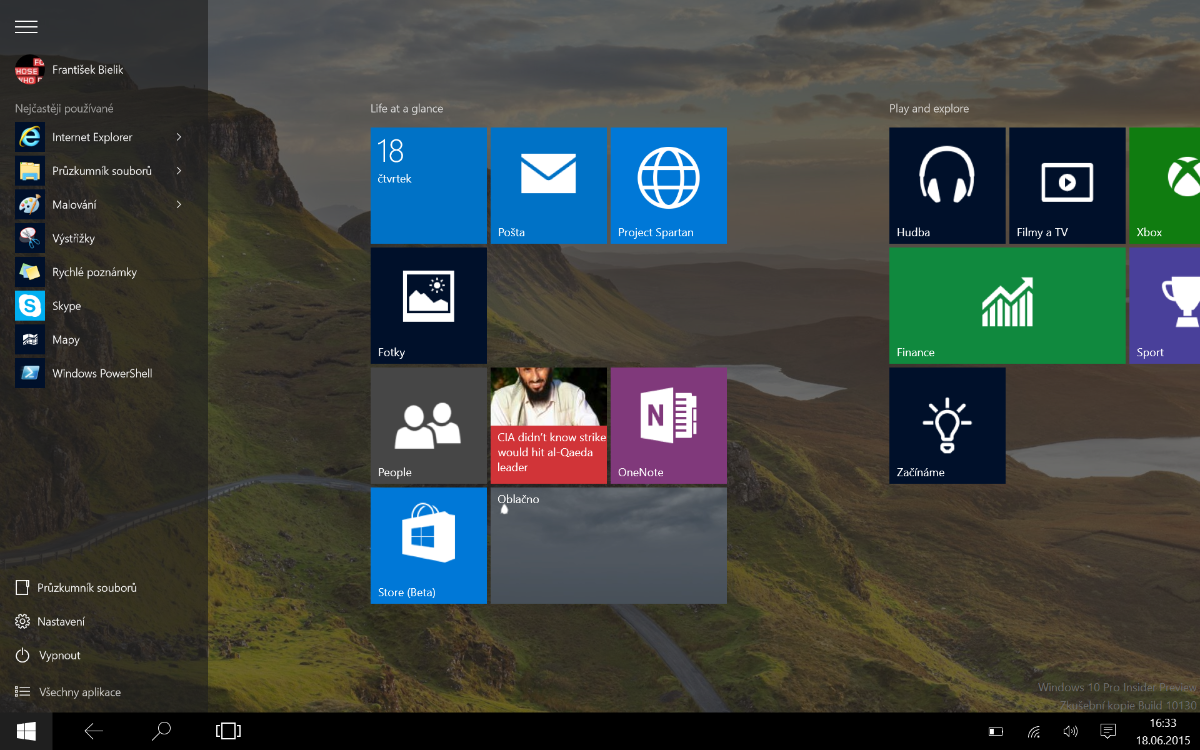
Task: Click the Vypnout power button
Action: pos(59,655)
